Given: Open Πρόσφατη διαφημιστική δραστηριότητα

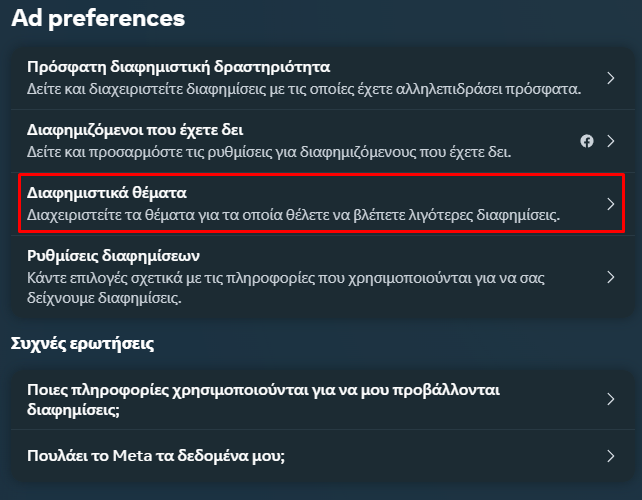Looking at the screenshot, I should [322, 78].
